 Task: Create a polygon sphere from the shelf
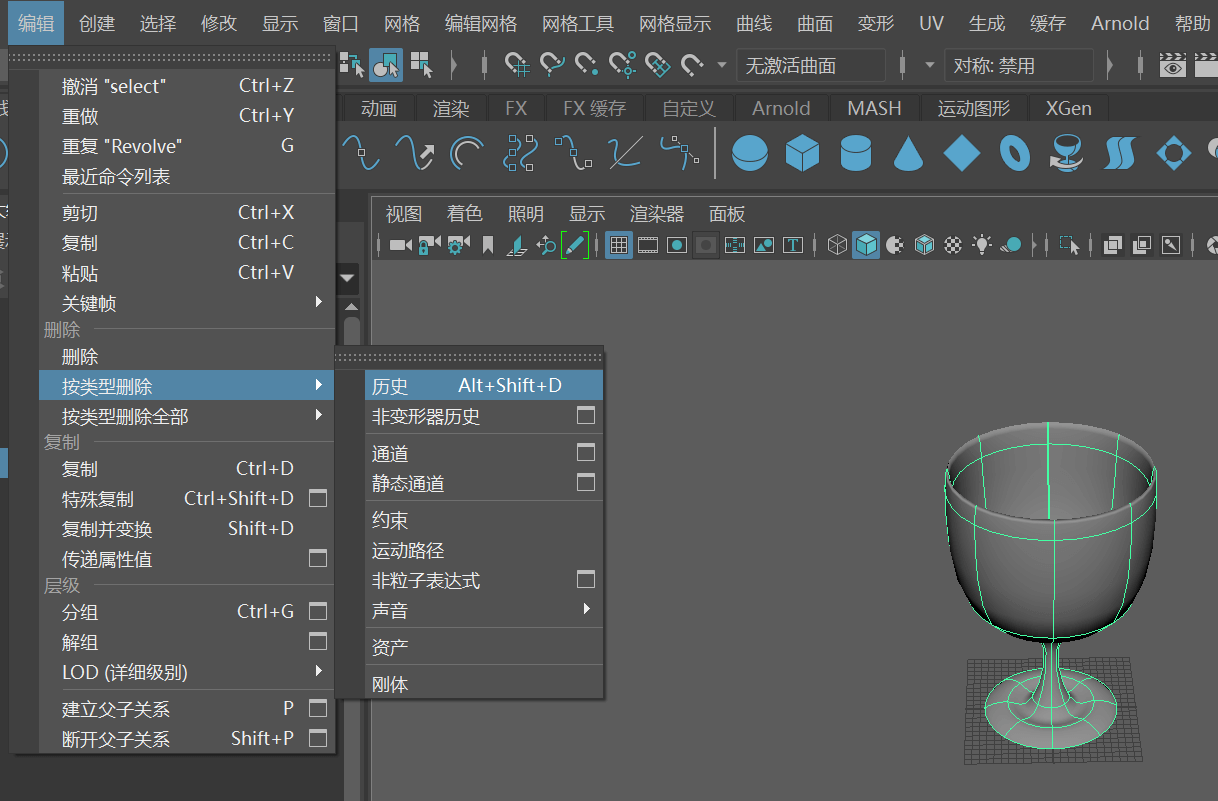pyautogui.click(x=750, y=153)
